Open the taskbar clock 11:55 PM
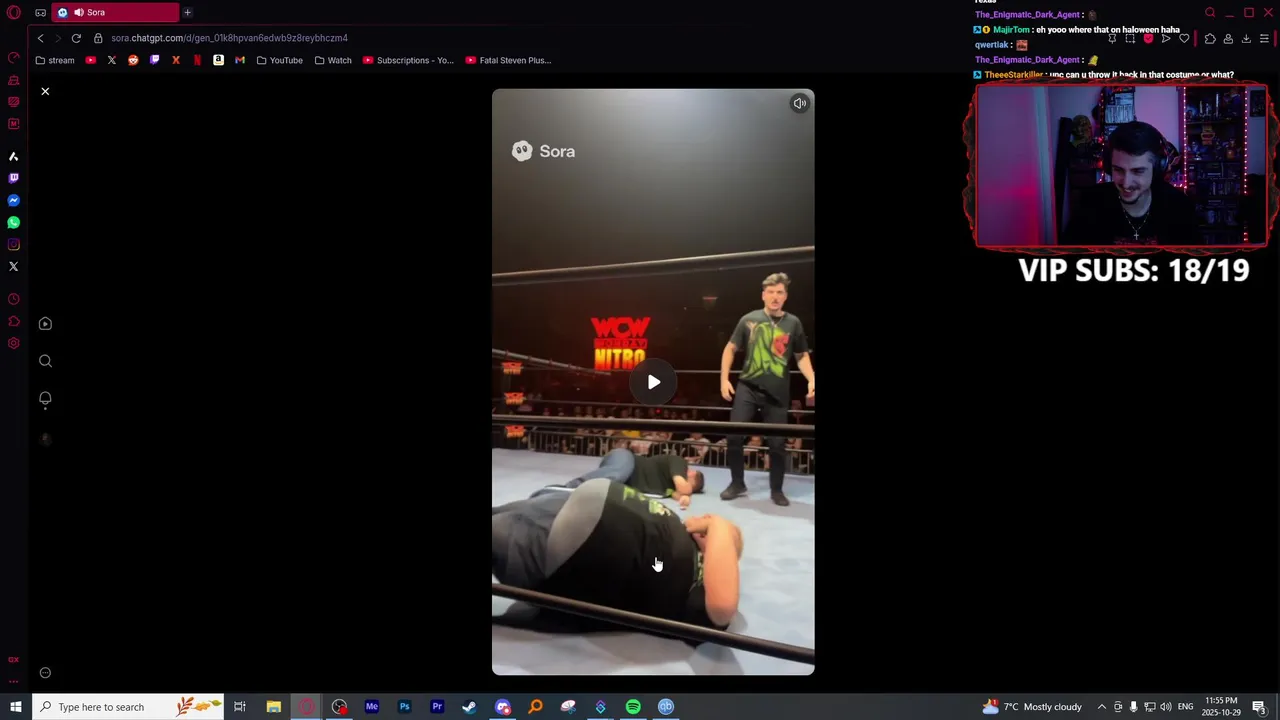The height and width of the screenshot is (720, 1280). pos(1222,707)
